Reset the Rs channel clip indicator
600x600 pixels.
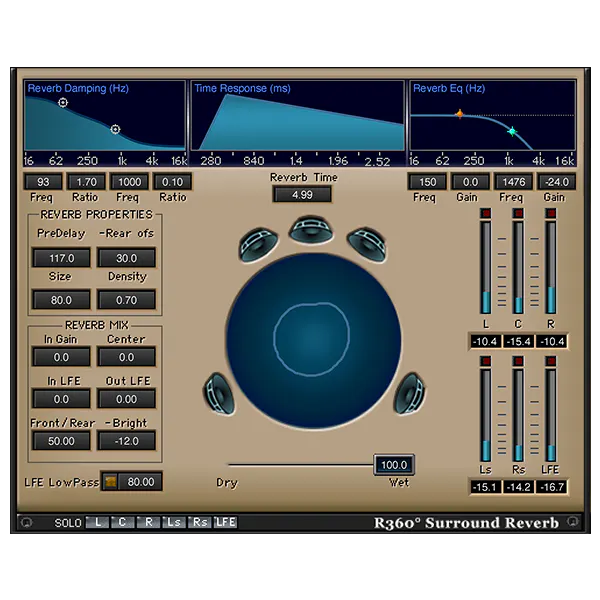coord(518,361)
